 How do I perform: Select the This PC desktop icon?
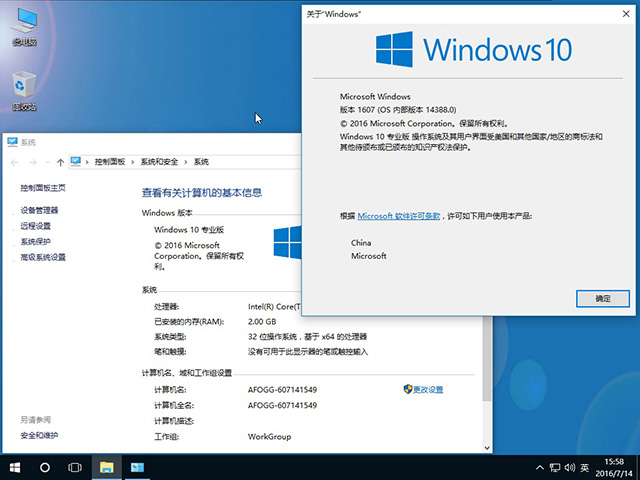24,27
